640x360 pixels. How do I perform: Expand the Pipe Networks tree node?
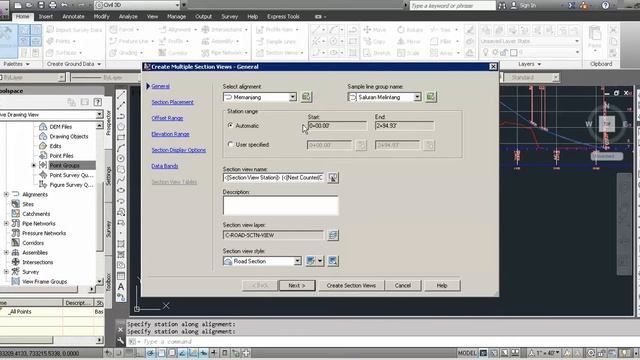coord(6,223)
